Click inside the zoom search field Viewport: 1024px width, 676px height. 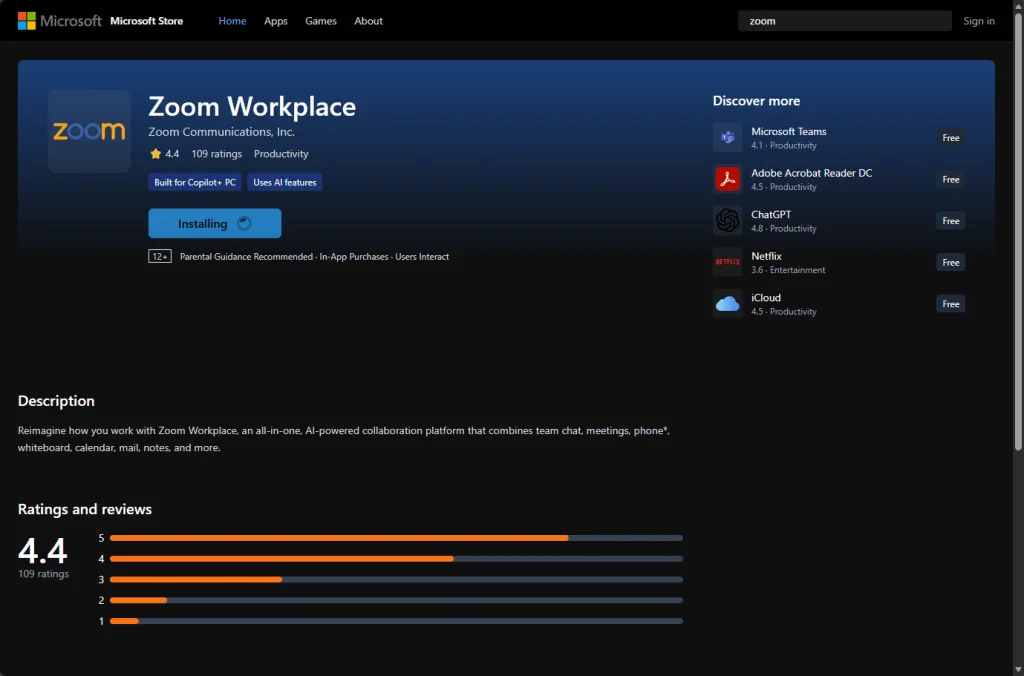[844, 20]
